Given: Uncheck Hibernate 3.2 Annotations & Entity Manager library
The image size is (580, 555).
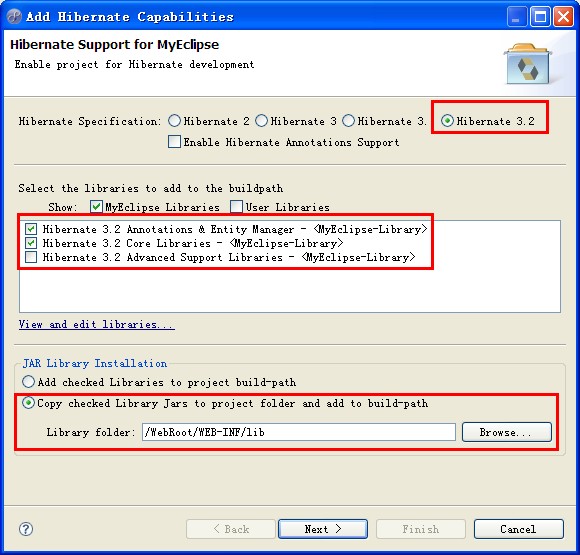Looking at the screenshot, I should (31, 229).
